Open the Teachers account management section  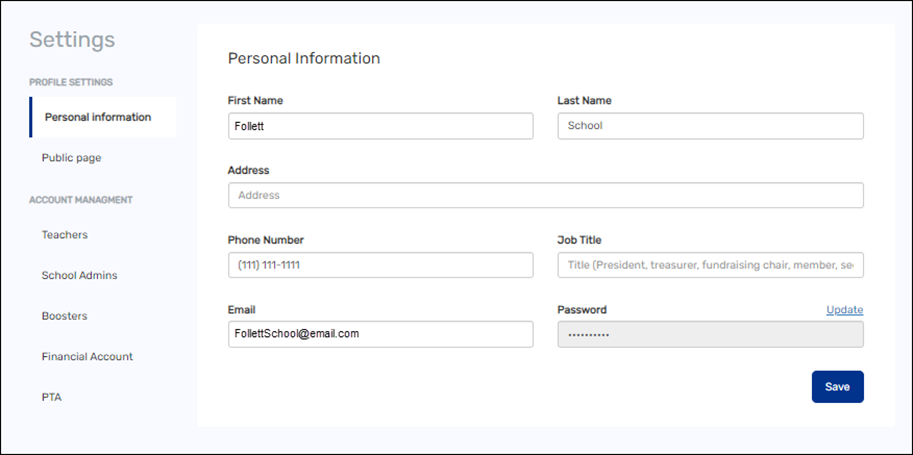tap(64, 235)
